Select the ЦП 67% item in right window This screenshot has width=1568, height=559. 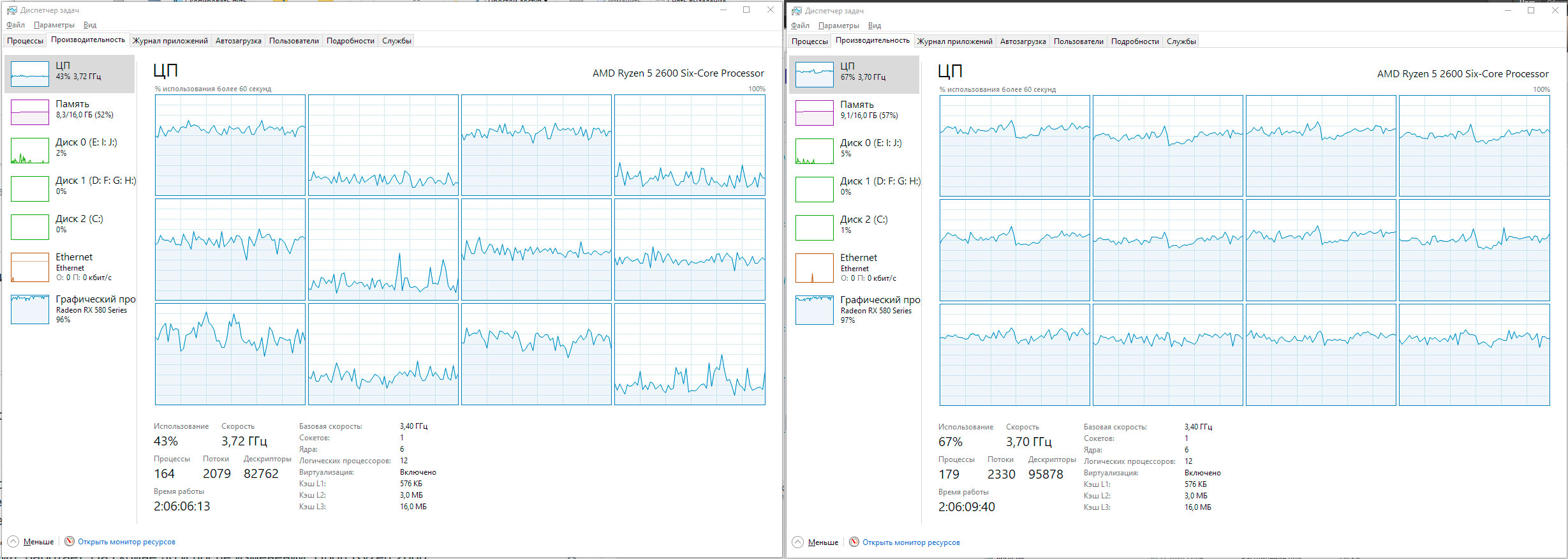point(854,75)
